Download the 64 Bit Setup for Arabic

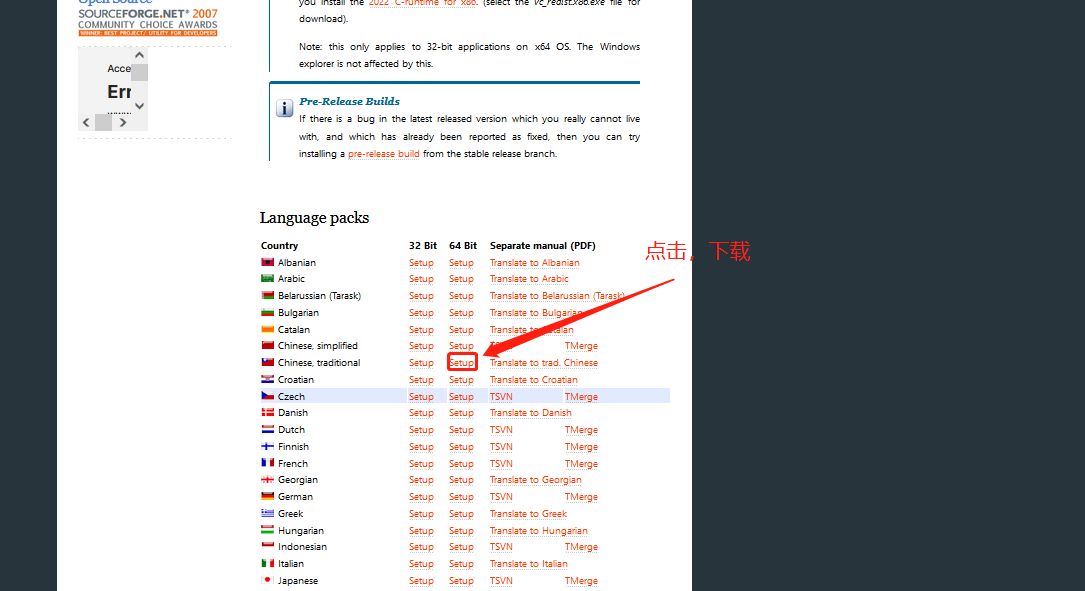[x=462, y=279]
